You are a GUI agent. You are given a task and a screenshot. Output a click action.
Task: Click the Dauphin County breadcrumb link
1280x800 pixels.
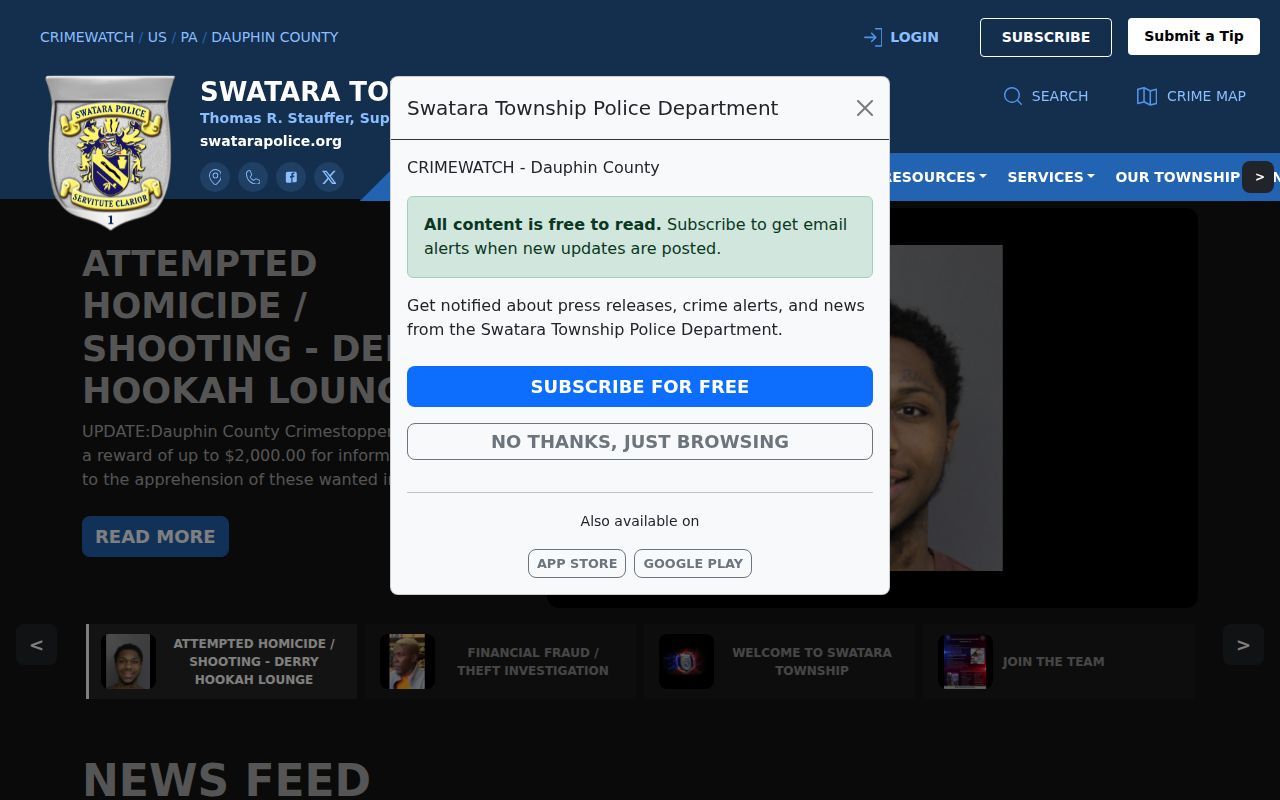(275, 37)
